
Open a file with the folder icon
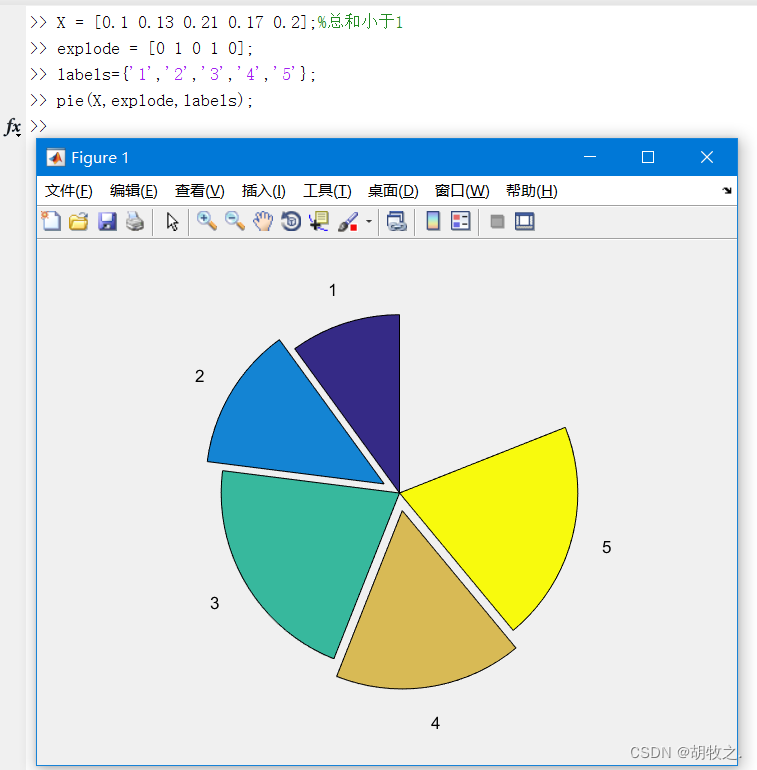(79, 221)
